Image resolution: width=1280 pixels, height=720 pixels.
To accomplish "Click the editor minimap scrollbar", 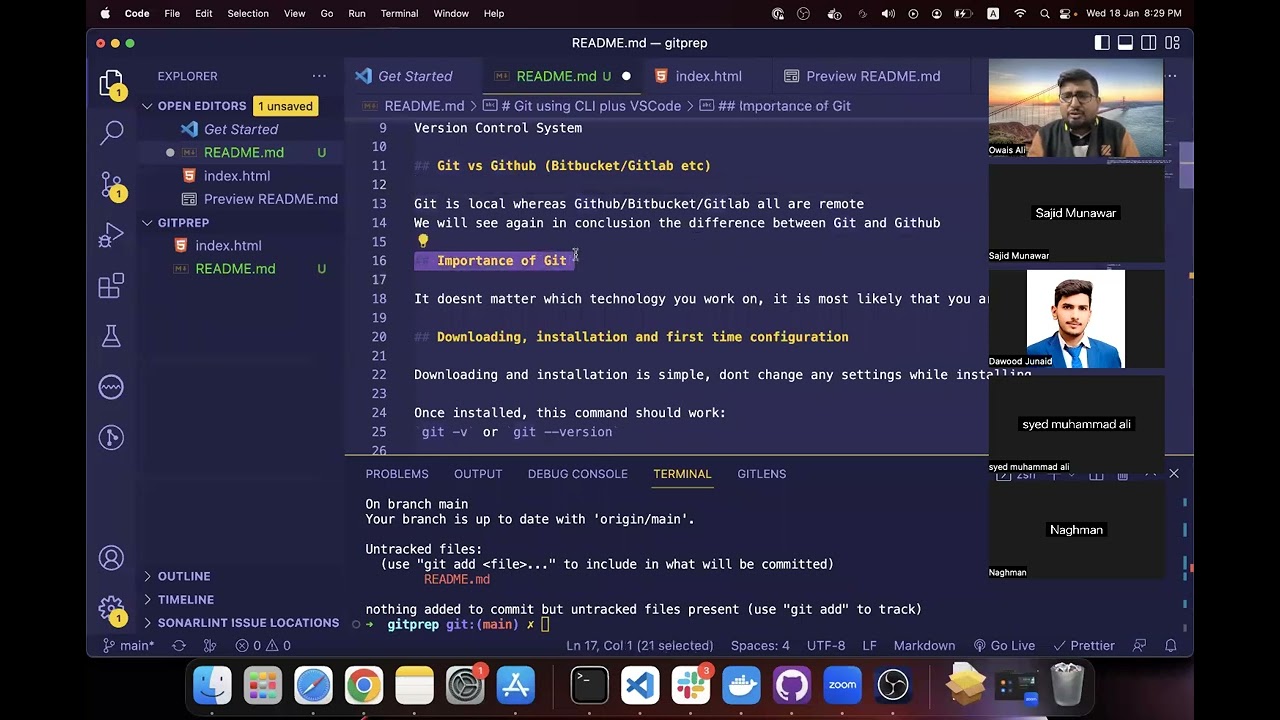I will [x=1186, y=166].
